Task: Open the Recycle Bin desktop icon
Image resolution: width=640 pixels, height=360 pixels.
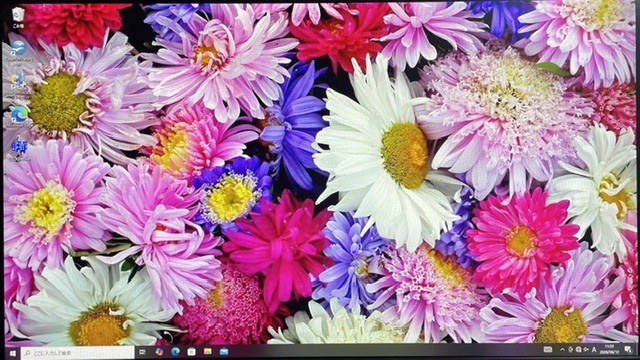Action: 18,17
